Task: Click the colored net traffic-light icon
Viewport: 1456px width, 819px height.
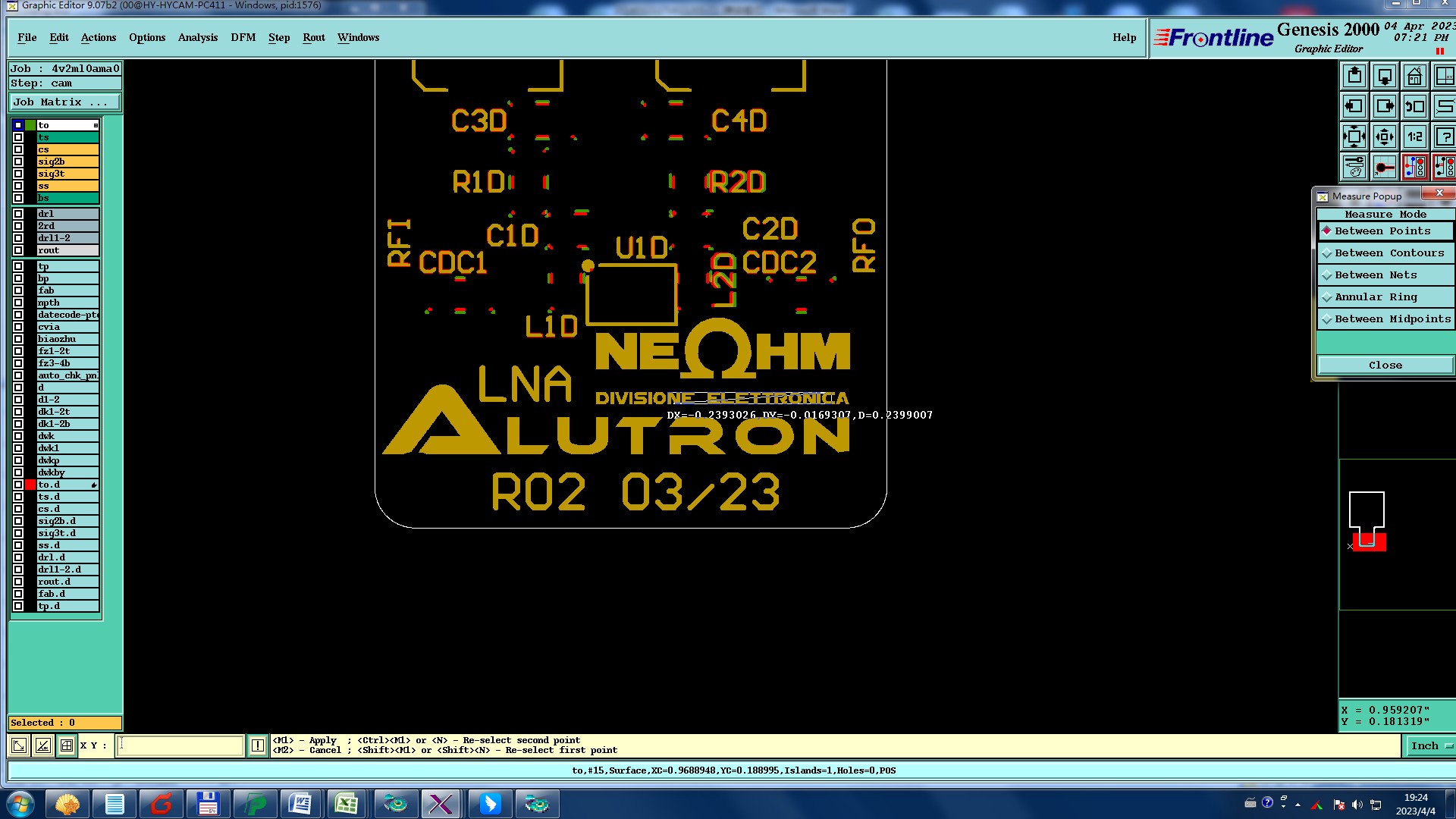Action: (1415, 167)
